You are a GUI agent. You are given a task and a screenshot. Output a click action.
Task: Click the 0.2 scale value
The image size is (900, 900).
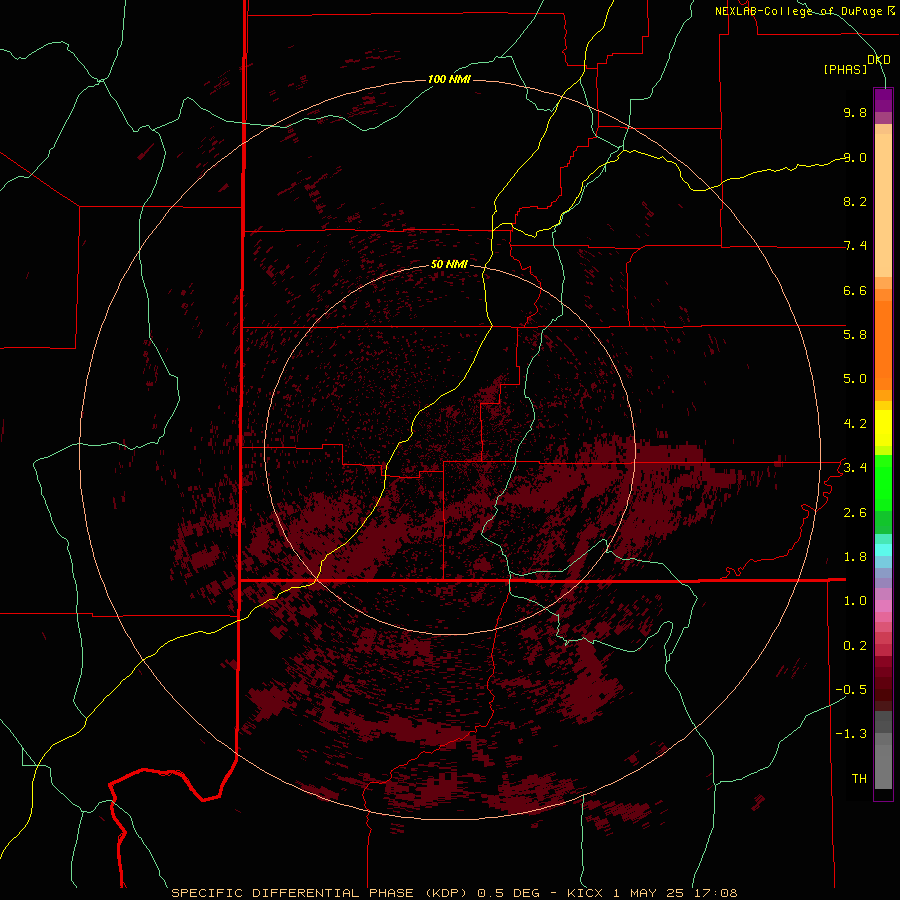coord(855,645)
